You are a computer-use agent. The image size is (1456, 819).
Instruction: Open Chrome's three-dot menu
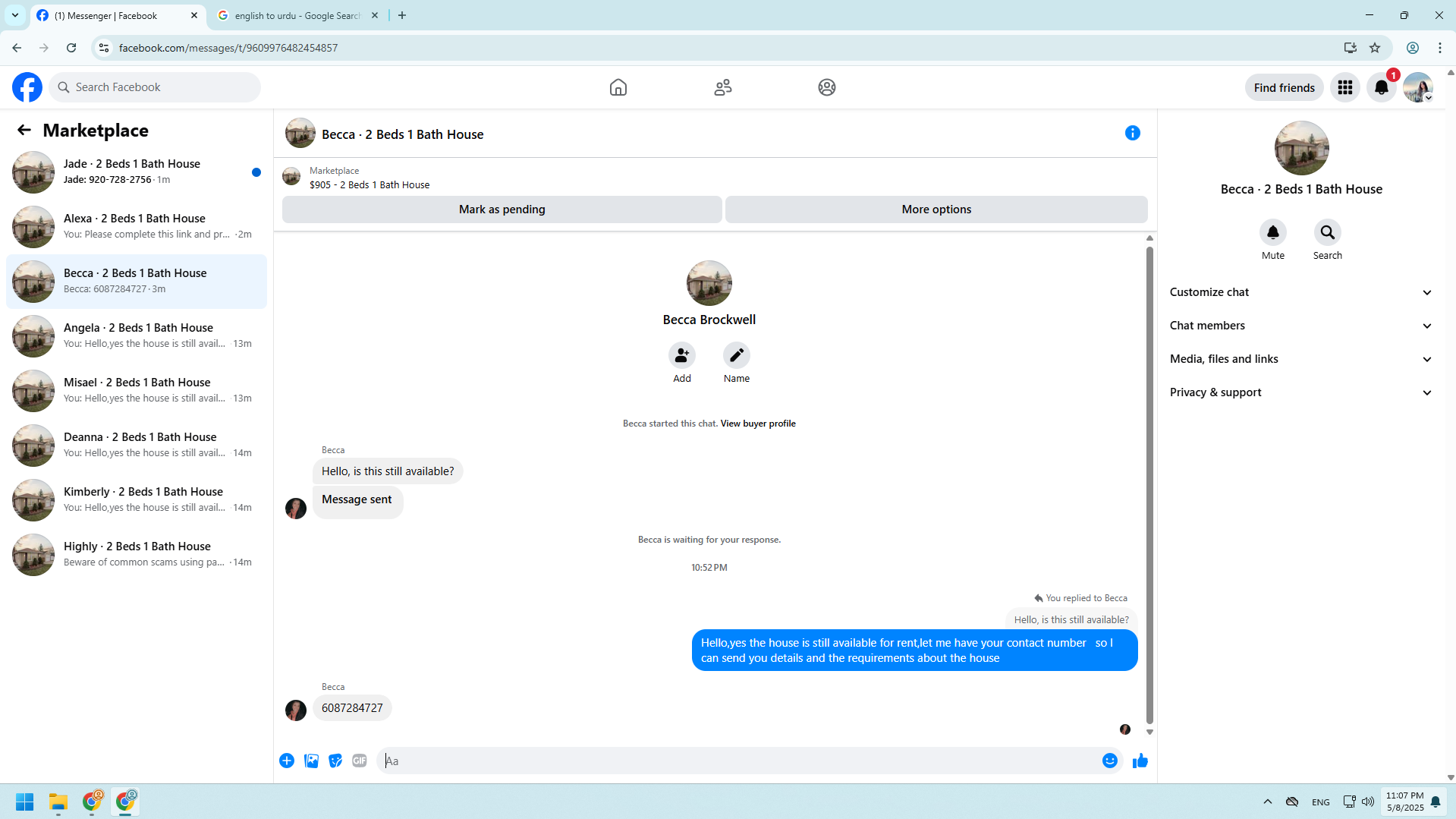pos(1440,48)
